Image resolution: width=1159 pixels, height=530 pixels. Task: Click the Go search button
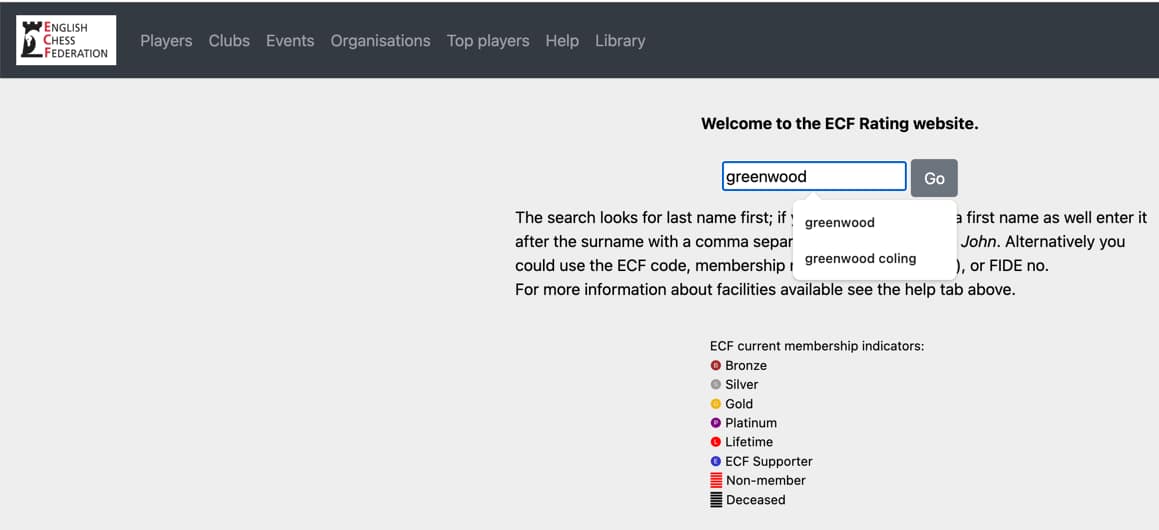point(934,178)
